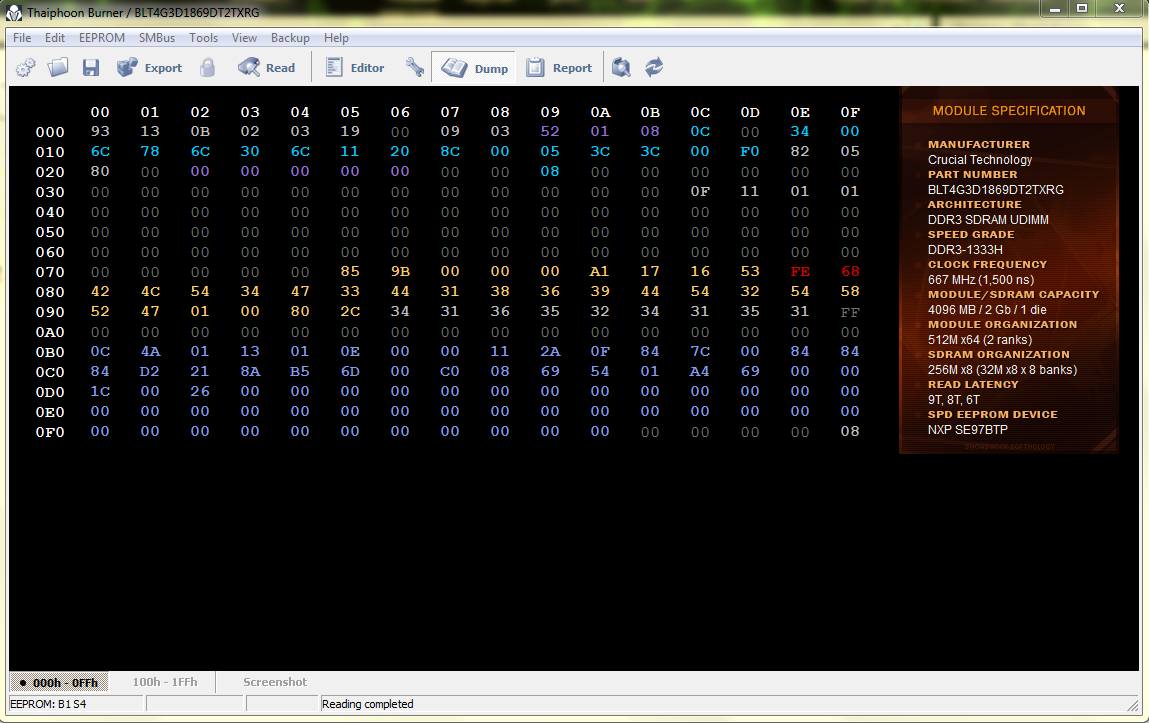The image size is (1149, 723).
Task: Open the Backup menu
Action: 290,37
